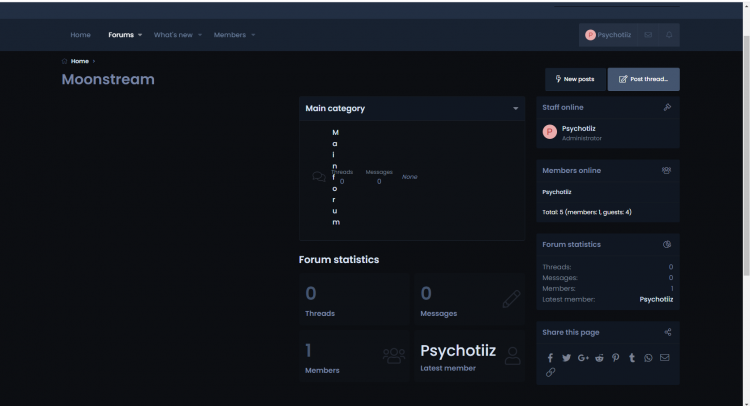This screenshot has height=406, width=750.
Task: Open the conversations envelope icon
Action: [x=648, y=35]
